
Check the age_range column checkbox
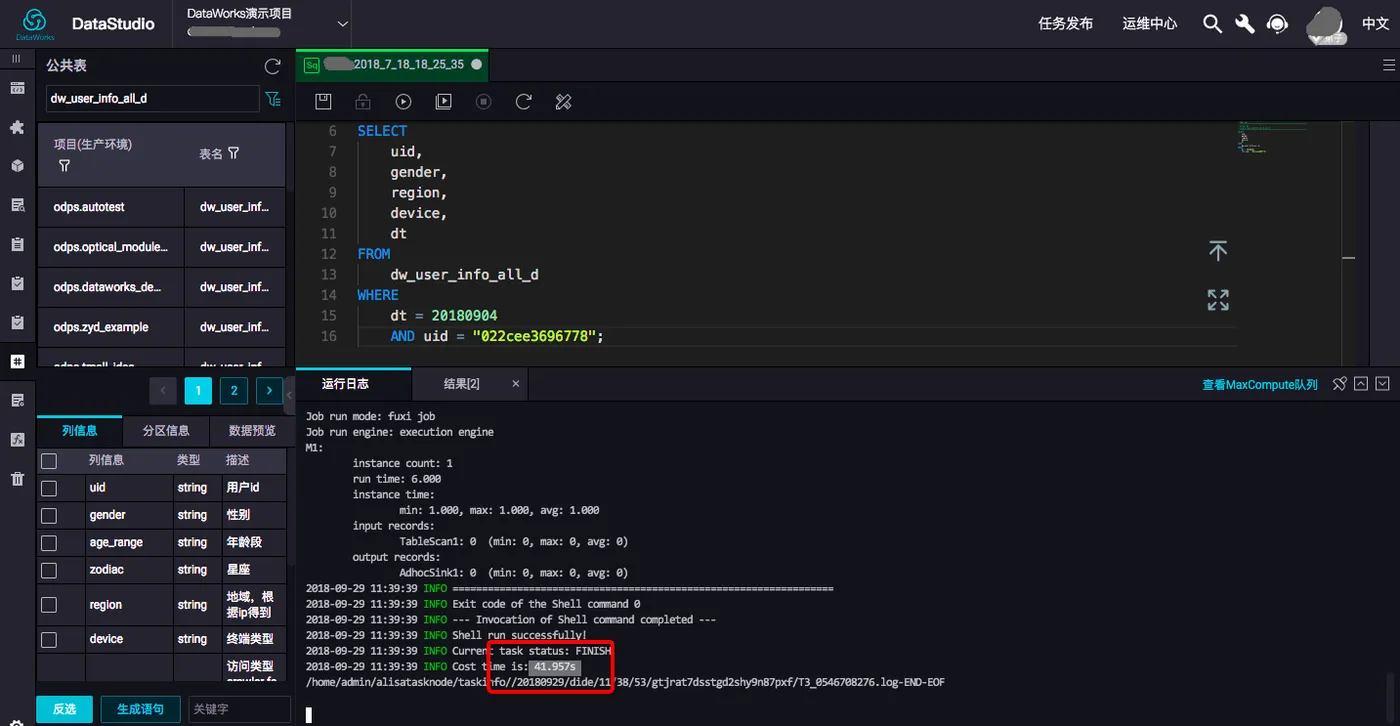pyautogui.click(x=49, y=543)
